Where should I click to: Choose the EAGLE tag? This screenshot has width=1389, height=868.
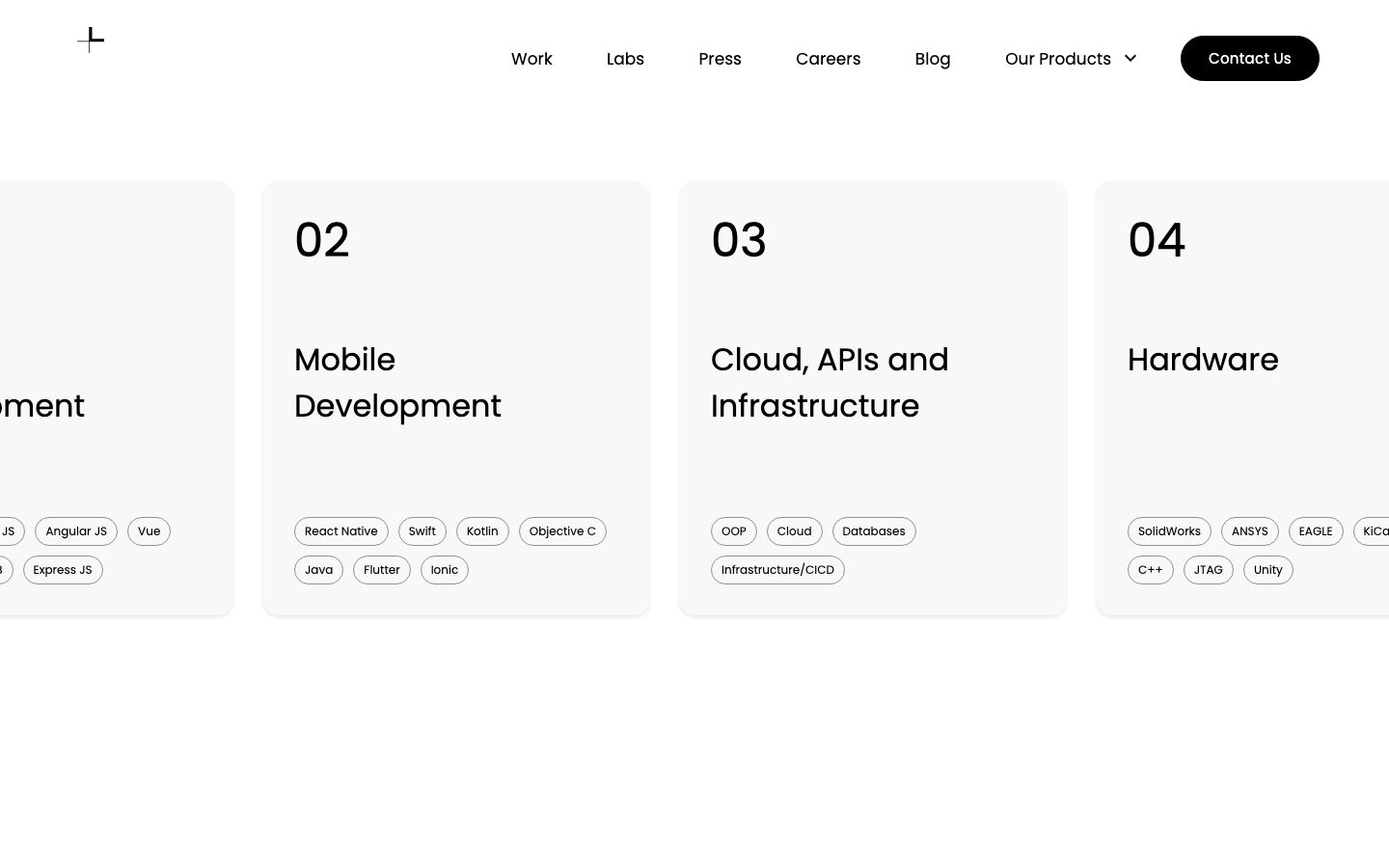tap(1316, 531)
